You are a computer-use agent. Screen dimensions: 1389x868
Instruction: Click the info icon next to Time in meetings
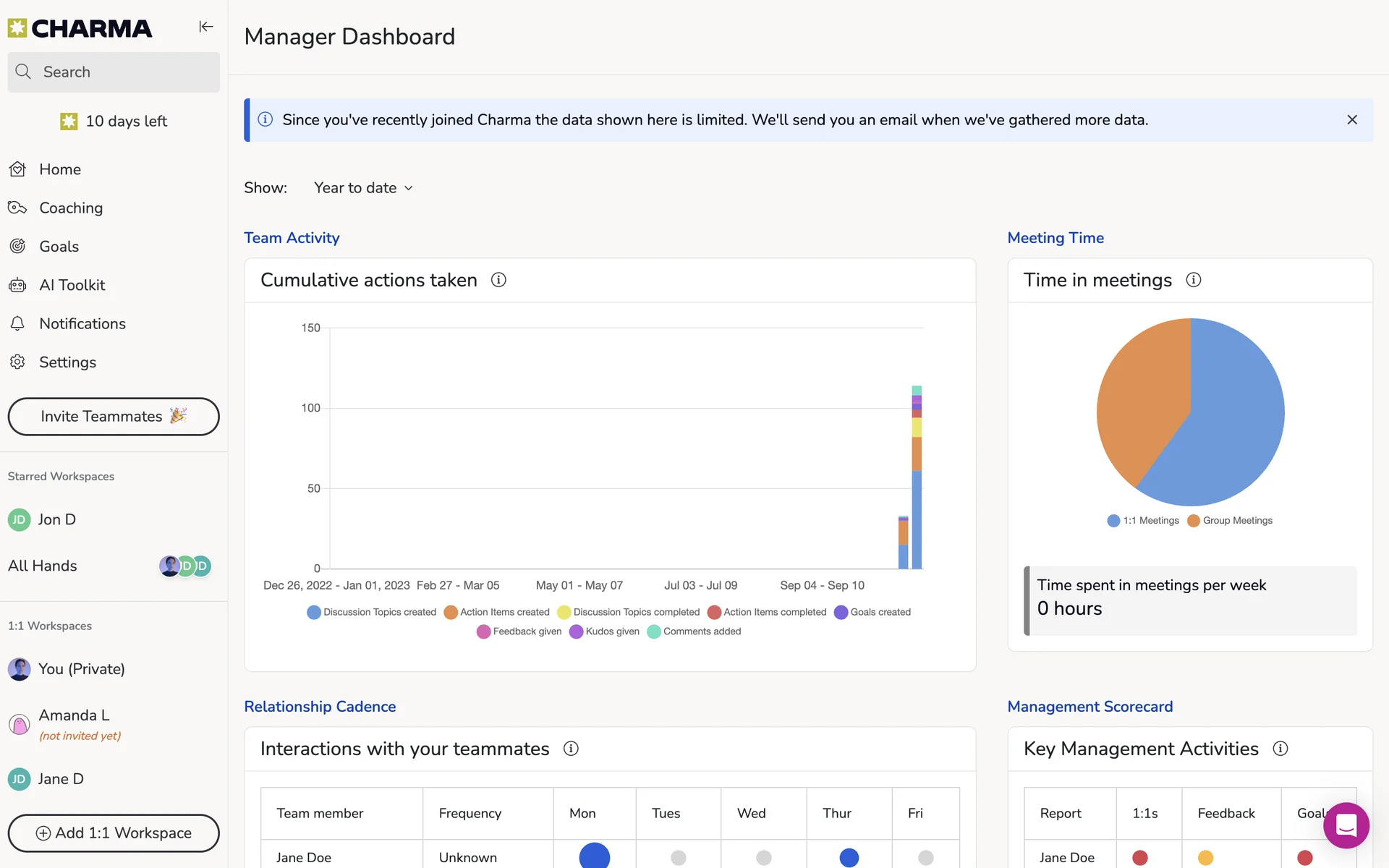tap(1194, 280)
